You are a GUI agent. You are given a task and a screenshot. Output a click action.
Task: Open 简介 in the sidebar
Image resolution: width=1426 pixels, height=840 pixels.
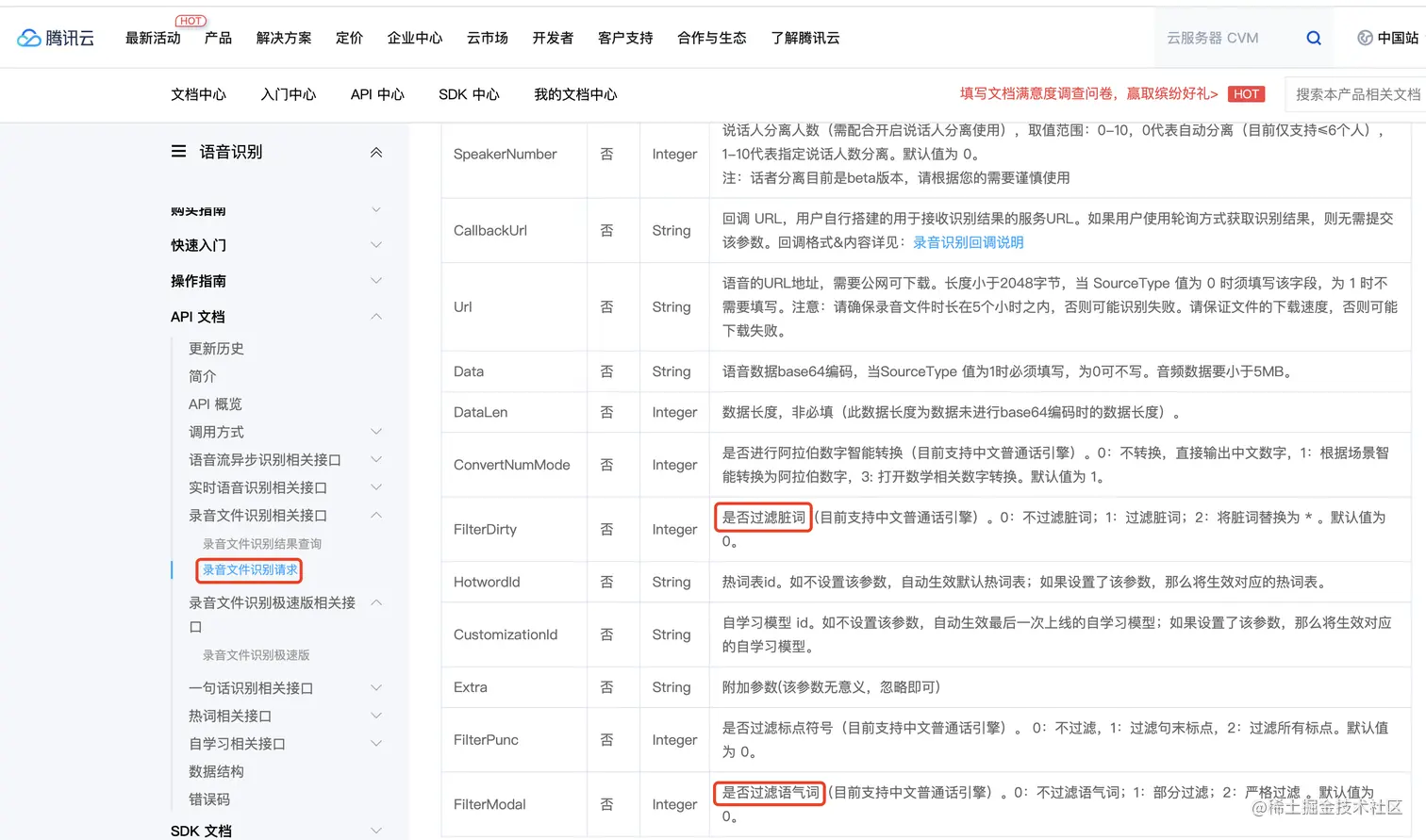pos(202,376)
